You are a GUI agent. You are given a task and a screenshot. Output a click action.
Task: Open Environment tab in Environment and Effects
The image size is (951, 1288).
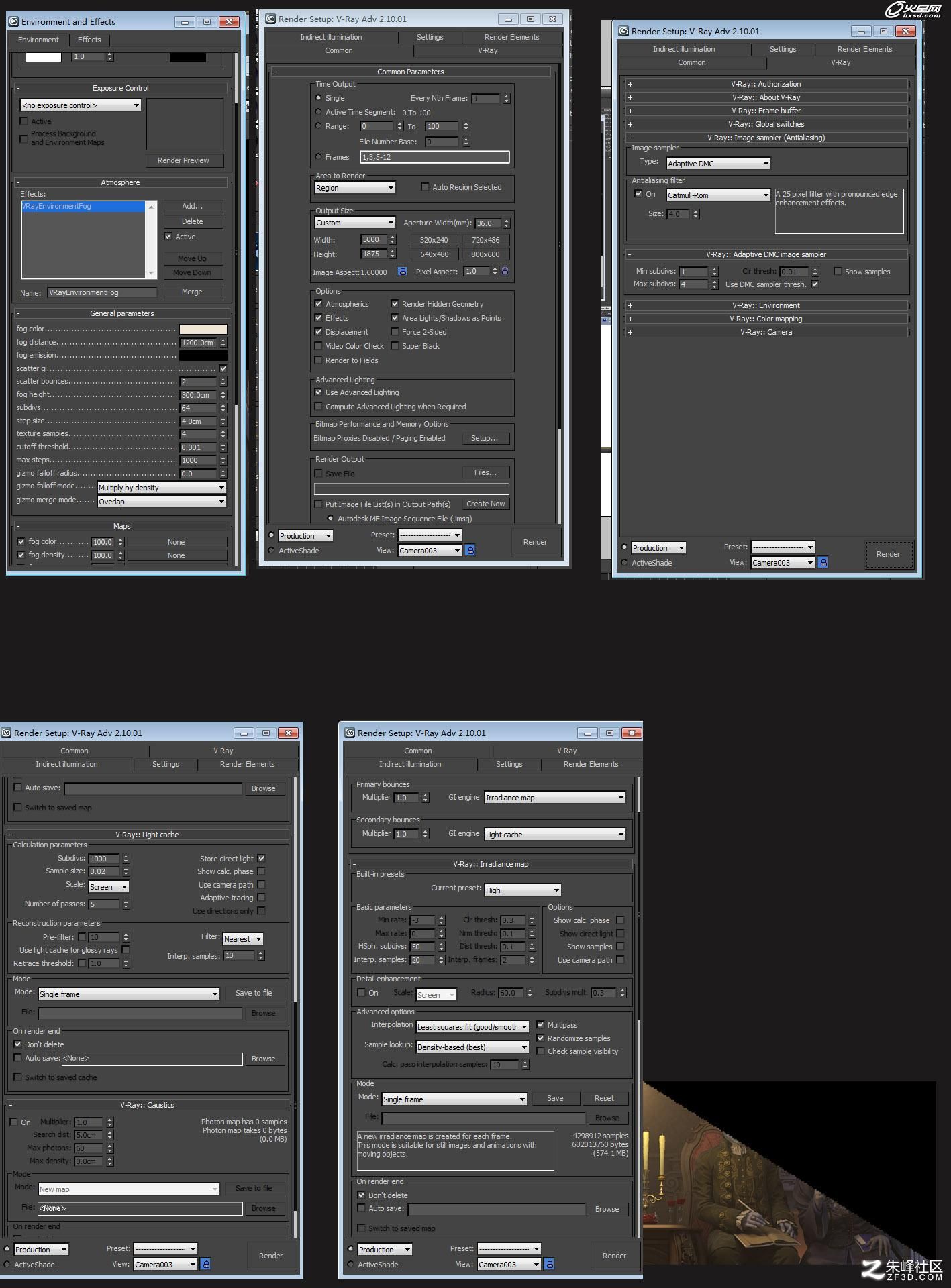[38, 40]
